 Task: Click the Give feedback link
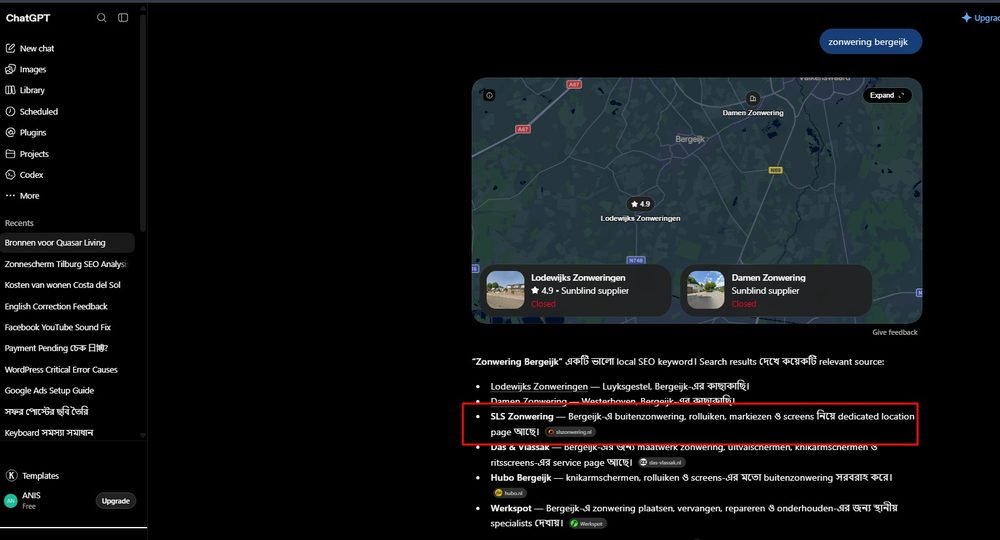pyautogui.click(x=895, y=332)
